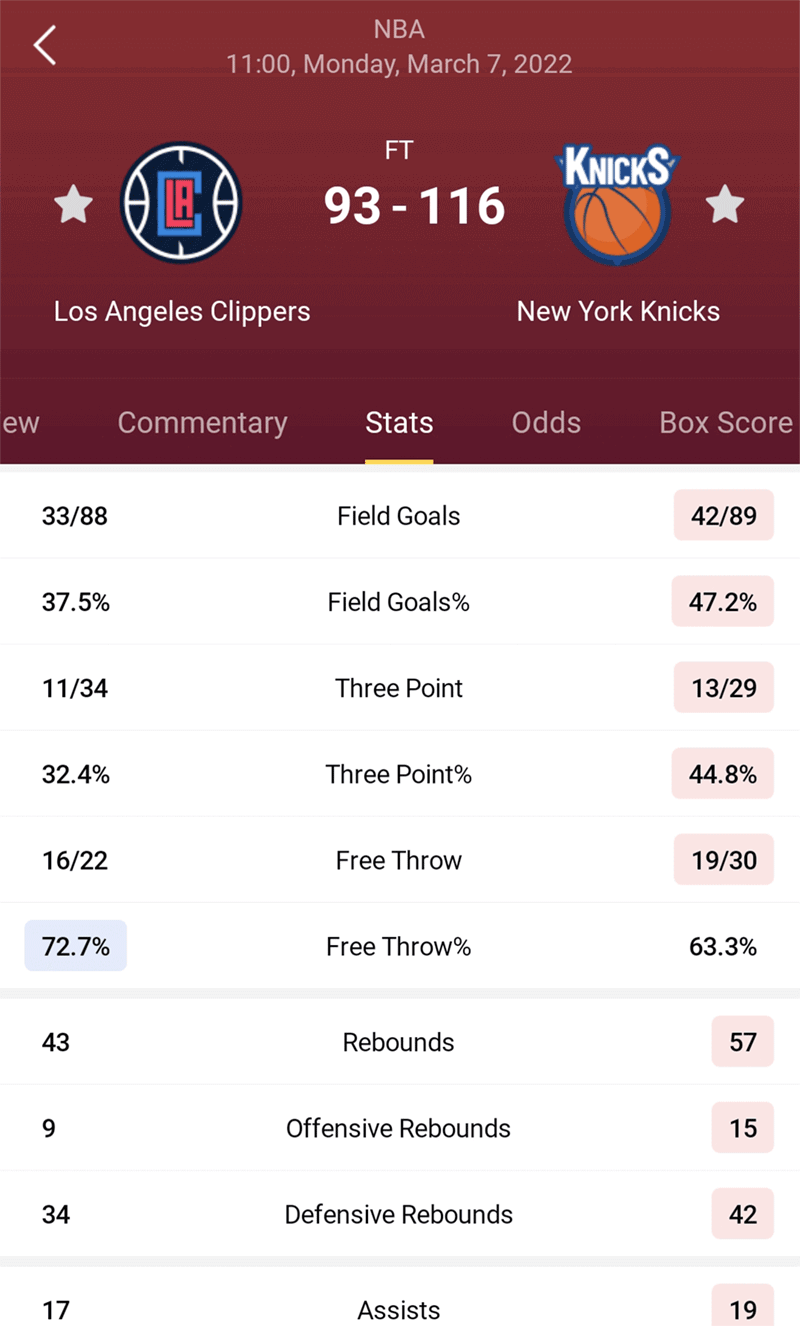
Task: Open the Box Score tab
Action: (x=726, y=423)
